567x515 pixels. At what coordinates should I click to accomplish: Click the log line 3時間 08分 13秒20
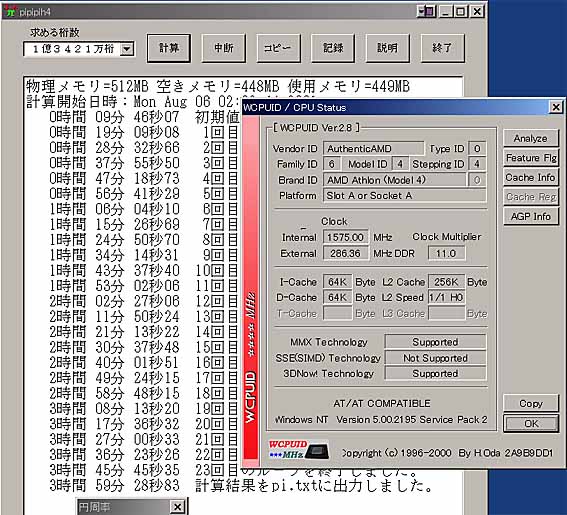click(114, 409)
